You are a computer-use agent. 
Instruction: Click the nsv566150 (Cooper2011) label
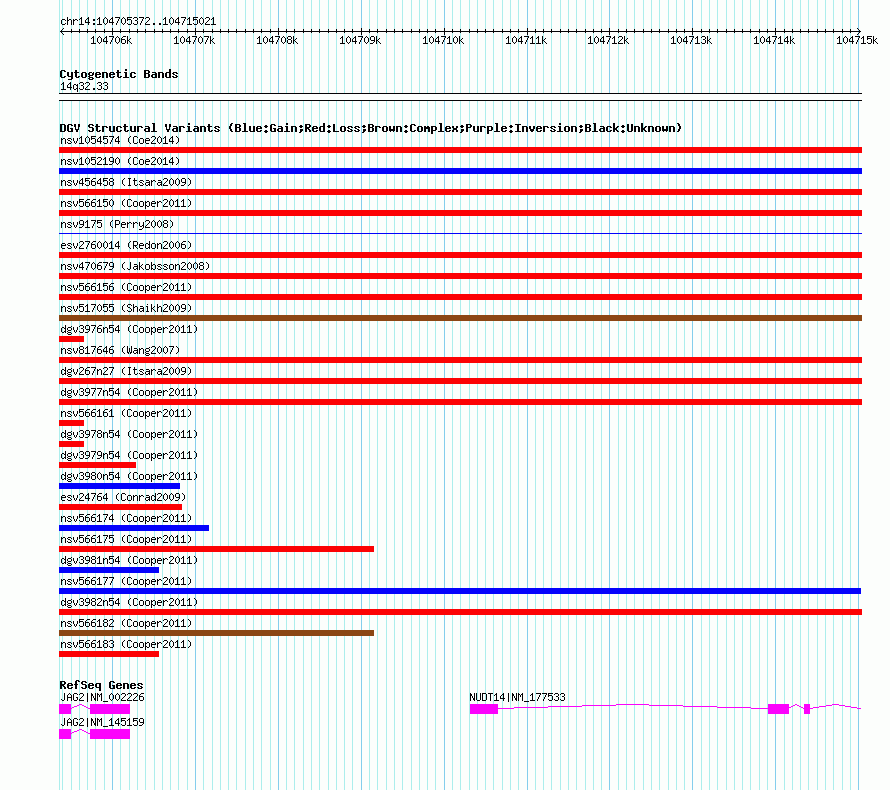(126, 203)
